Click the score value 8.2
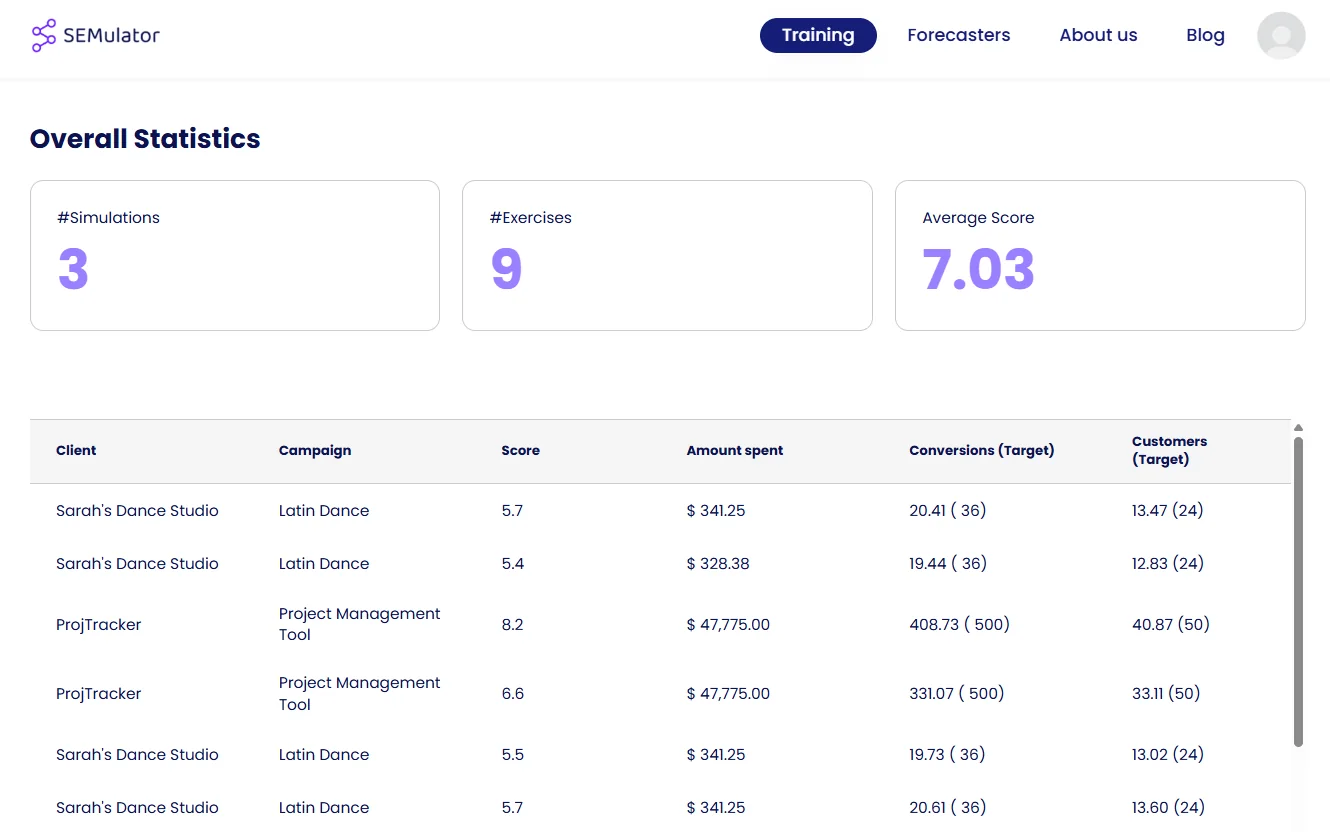Viewport: 1330px width, 832px height. click(x=512, y=625)
